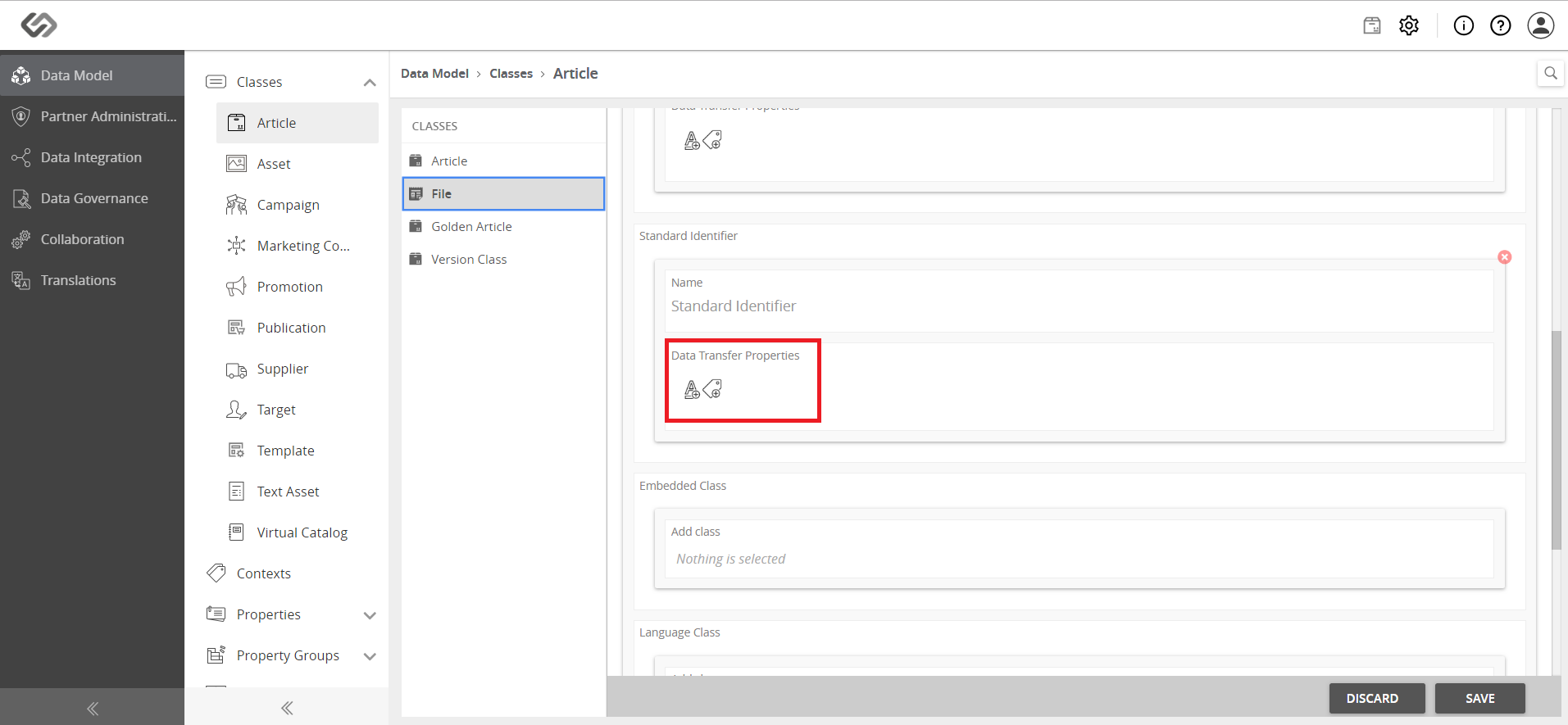Go to Data Integration section
The image size is (1568, 725).
92,157
